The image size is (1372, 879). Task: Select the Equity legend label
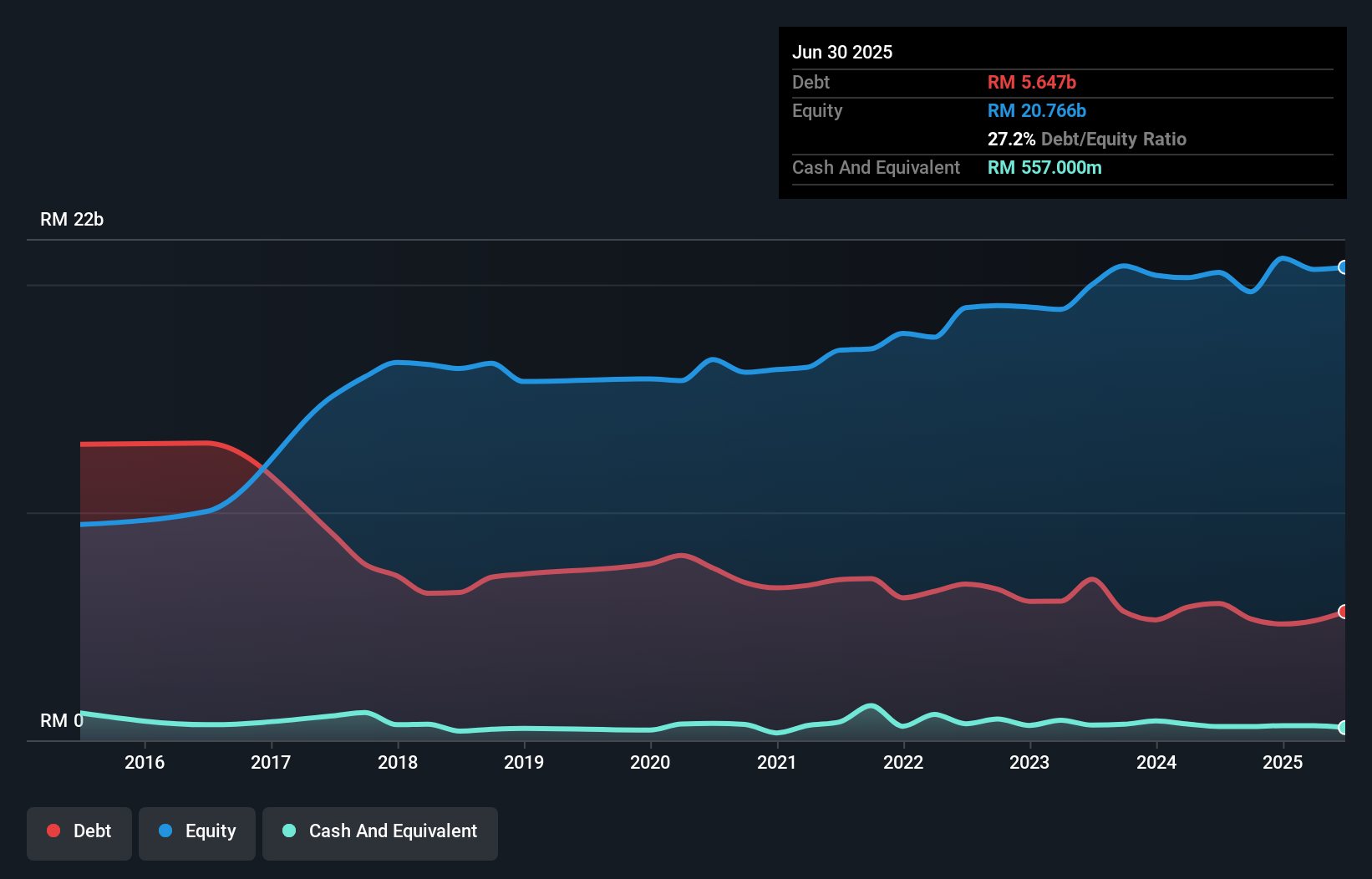(211, 831)
